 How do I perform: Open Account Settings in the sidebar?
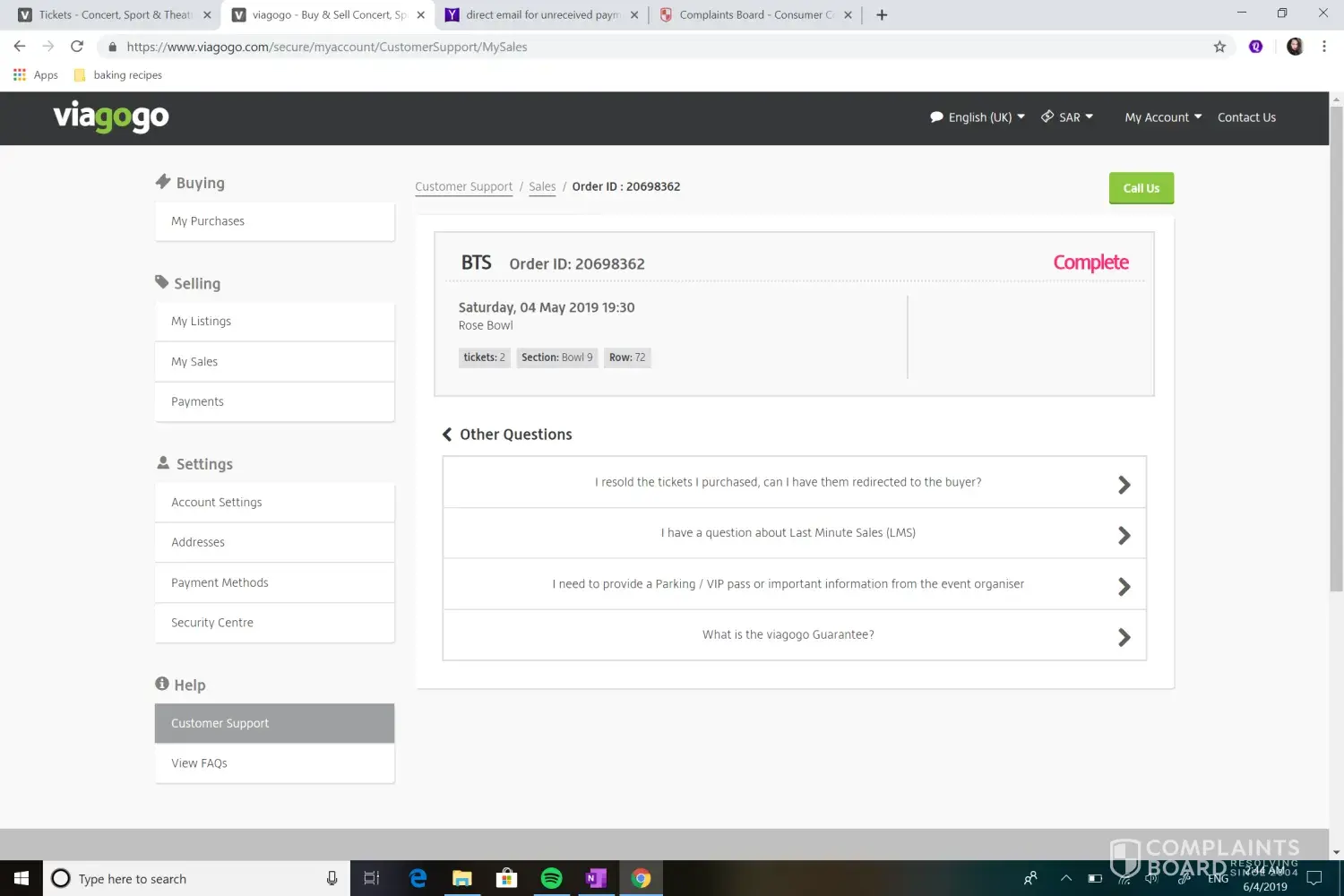[x=274, y=503]
